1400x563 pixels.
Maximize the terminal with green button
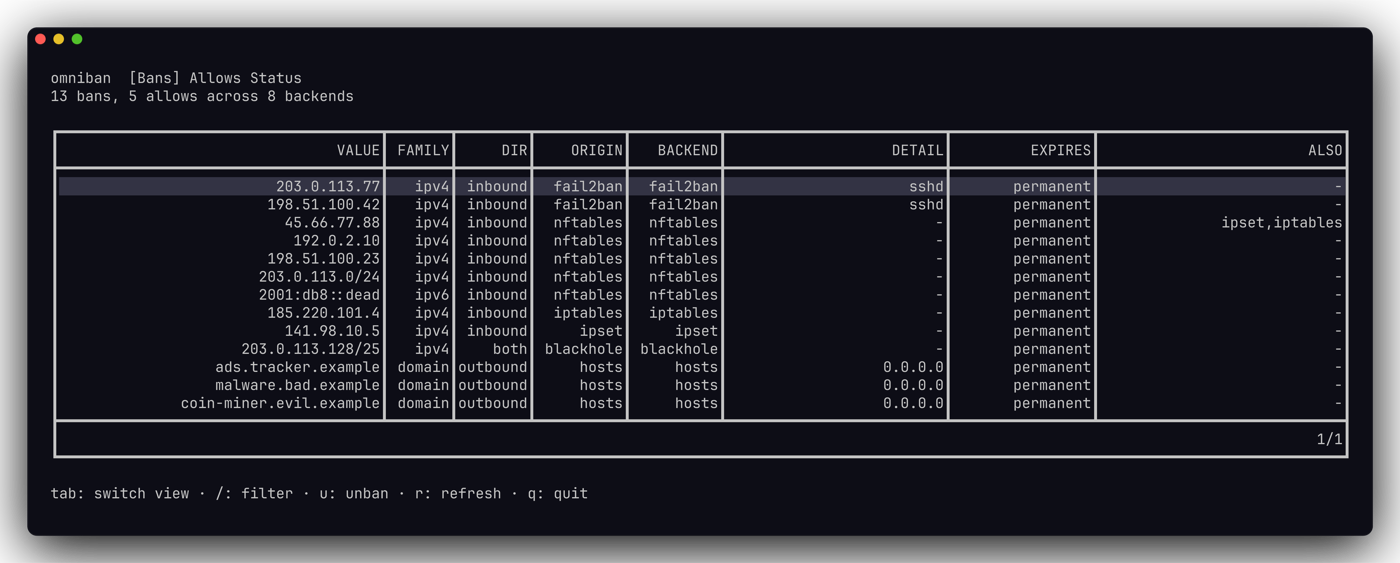pyautogui.click(x=77, y=39)
